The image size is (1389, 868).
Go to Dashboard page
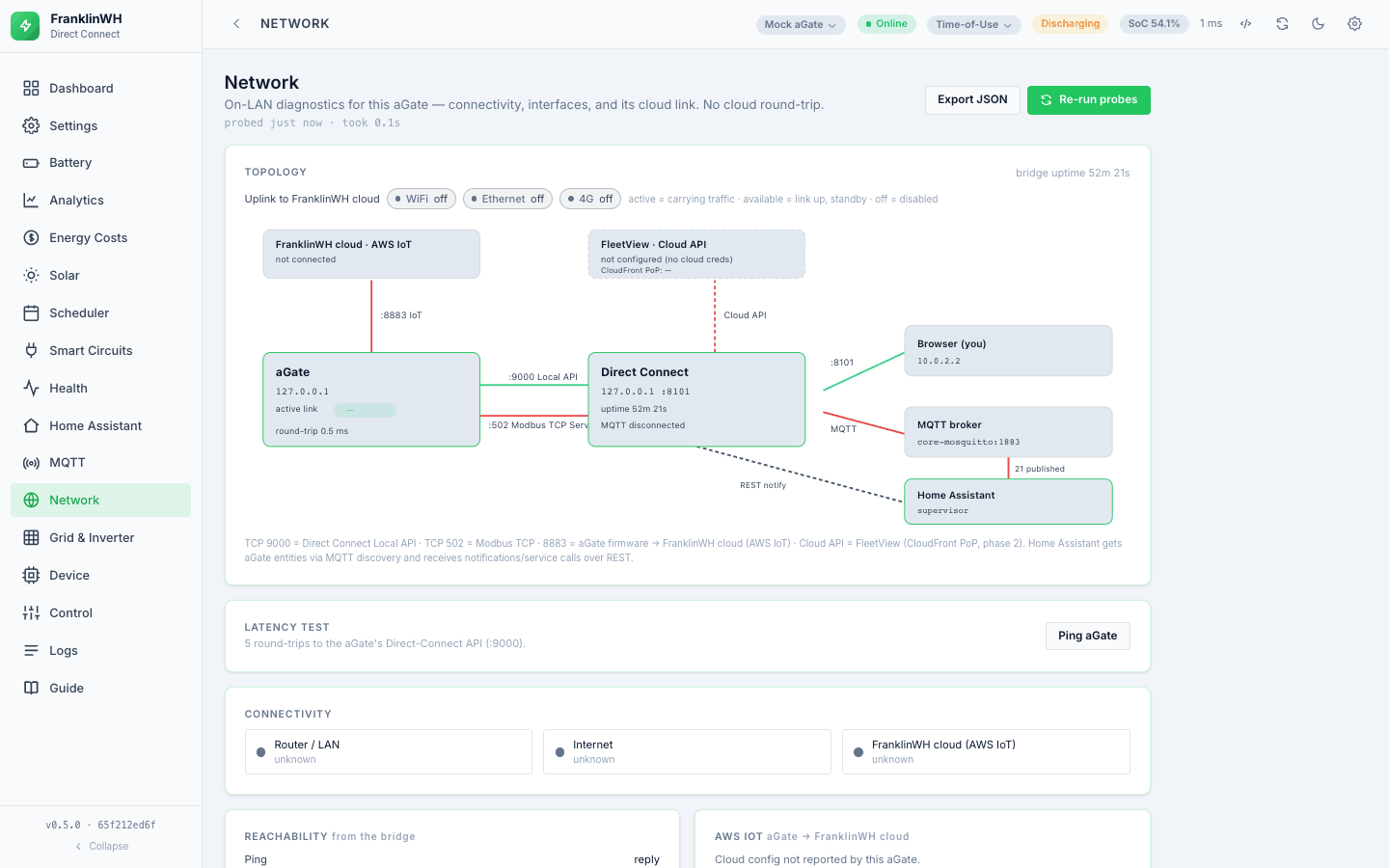tap(100, 89)
